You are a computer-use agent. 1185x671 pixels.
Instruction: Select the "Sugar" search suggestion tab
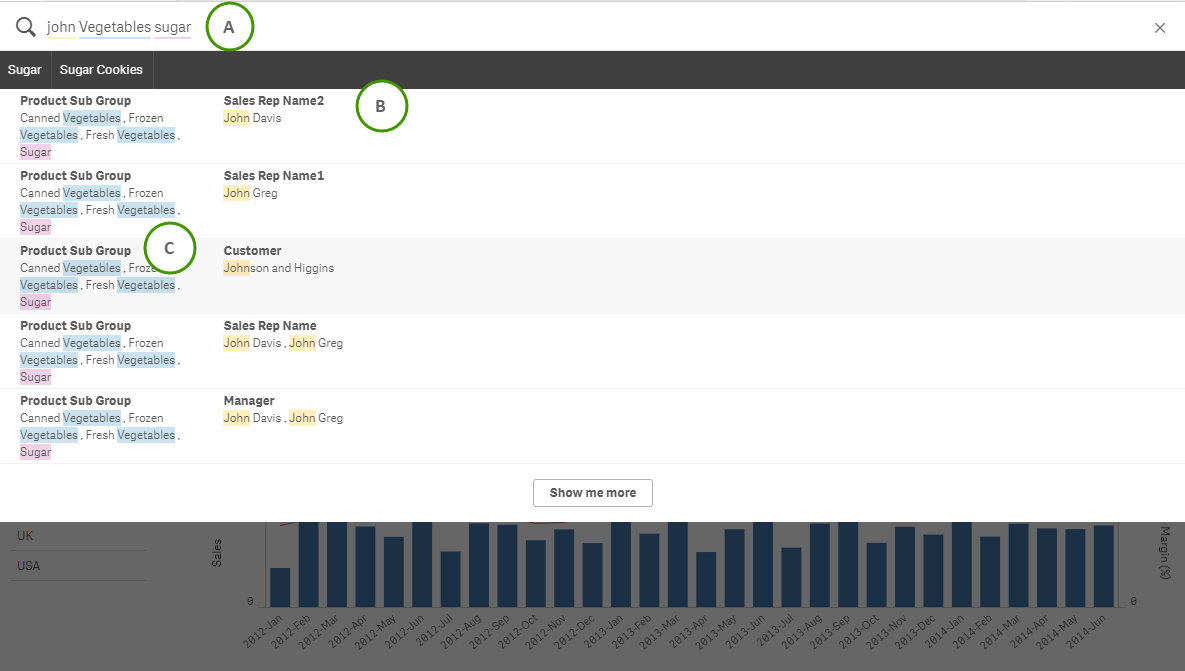pyautogui.click(x=24, y=69)
